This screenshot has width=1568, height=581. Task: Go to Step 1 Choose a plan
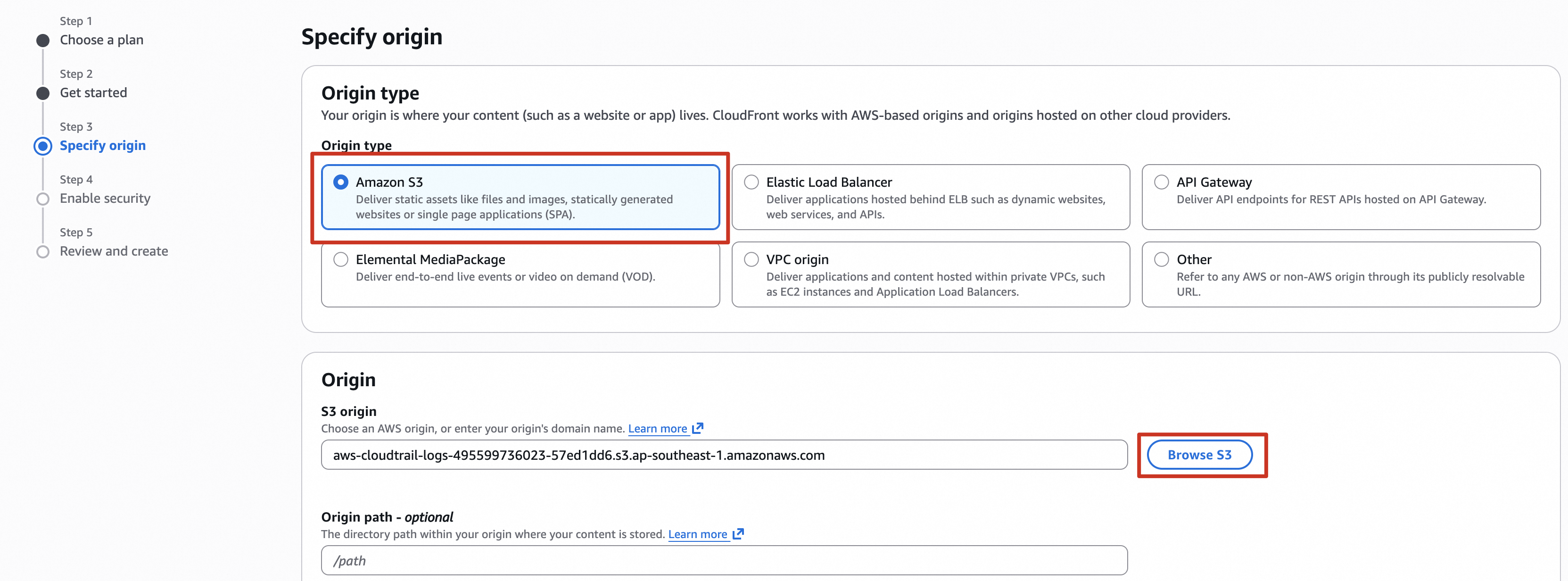(102, 40)
